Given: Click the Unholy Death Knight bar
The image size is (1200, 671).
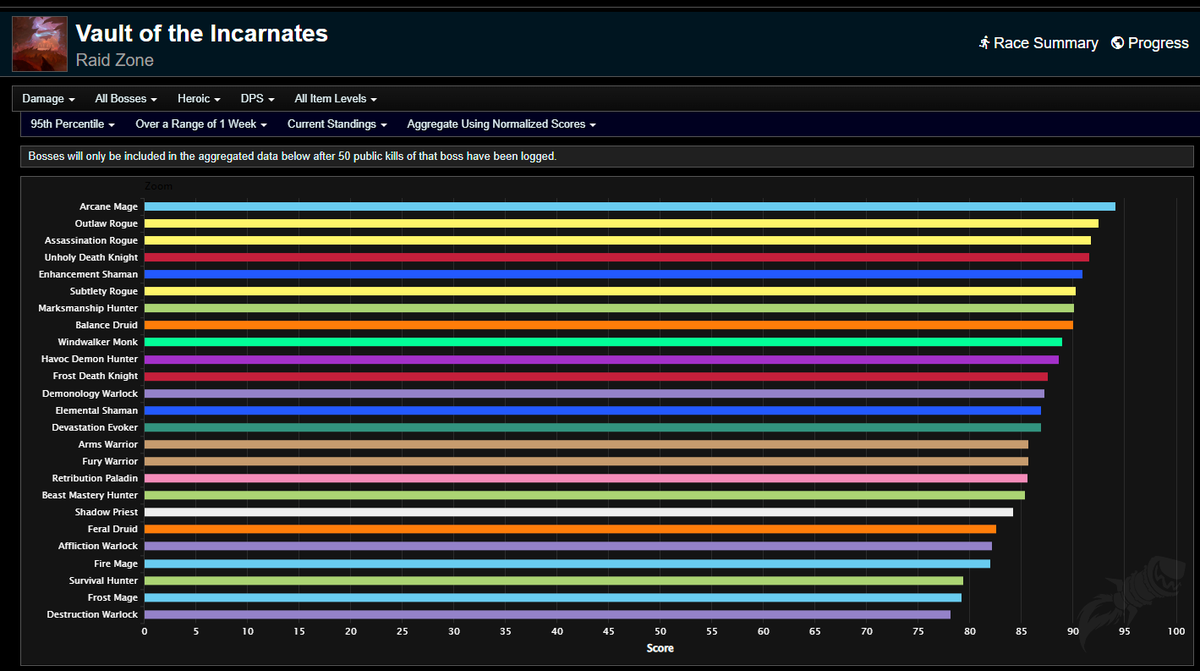Looking at the screenshot, I should coord(617,258).
